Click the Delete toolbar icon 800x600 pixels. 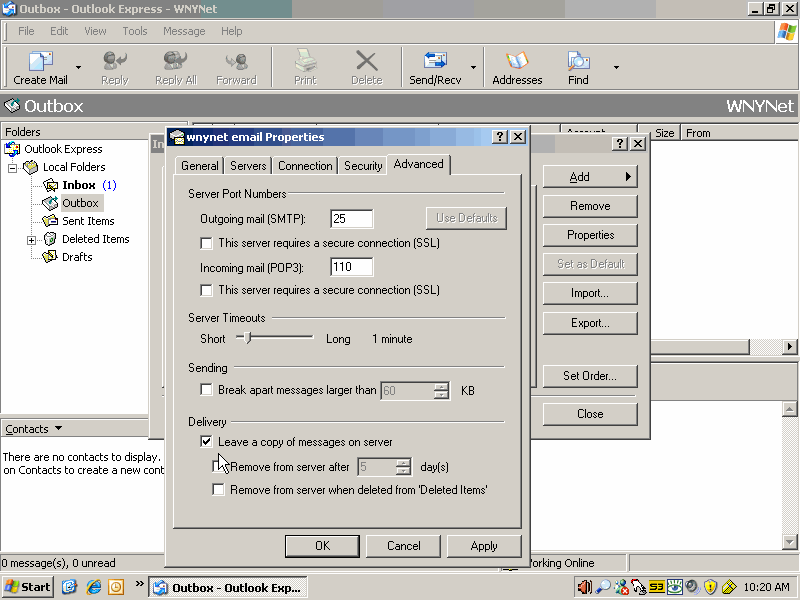click(366, 61)
